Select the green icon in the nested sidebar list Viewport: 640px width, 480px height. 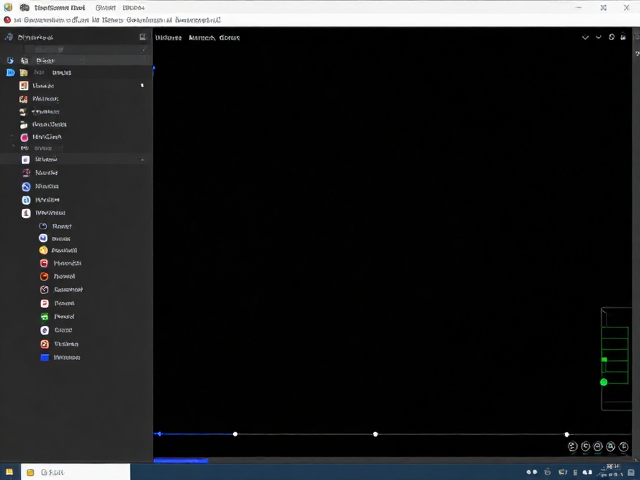pos(44,317)
